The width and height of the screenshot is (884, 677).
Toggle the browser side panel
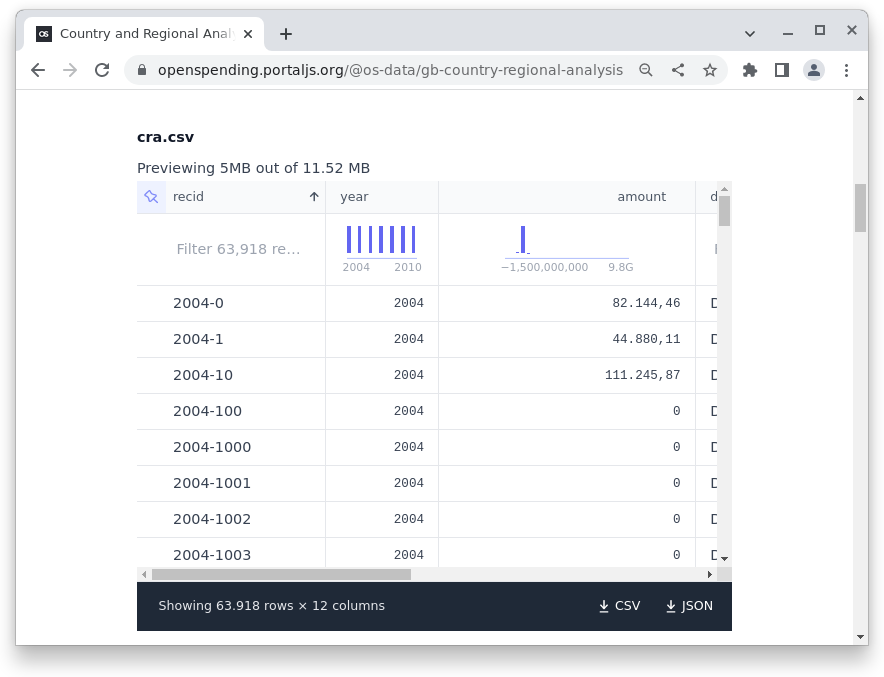click(x=782, y=70)
